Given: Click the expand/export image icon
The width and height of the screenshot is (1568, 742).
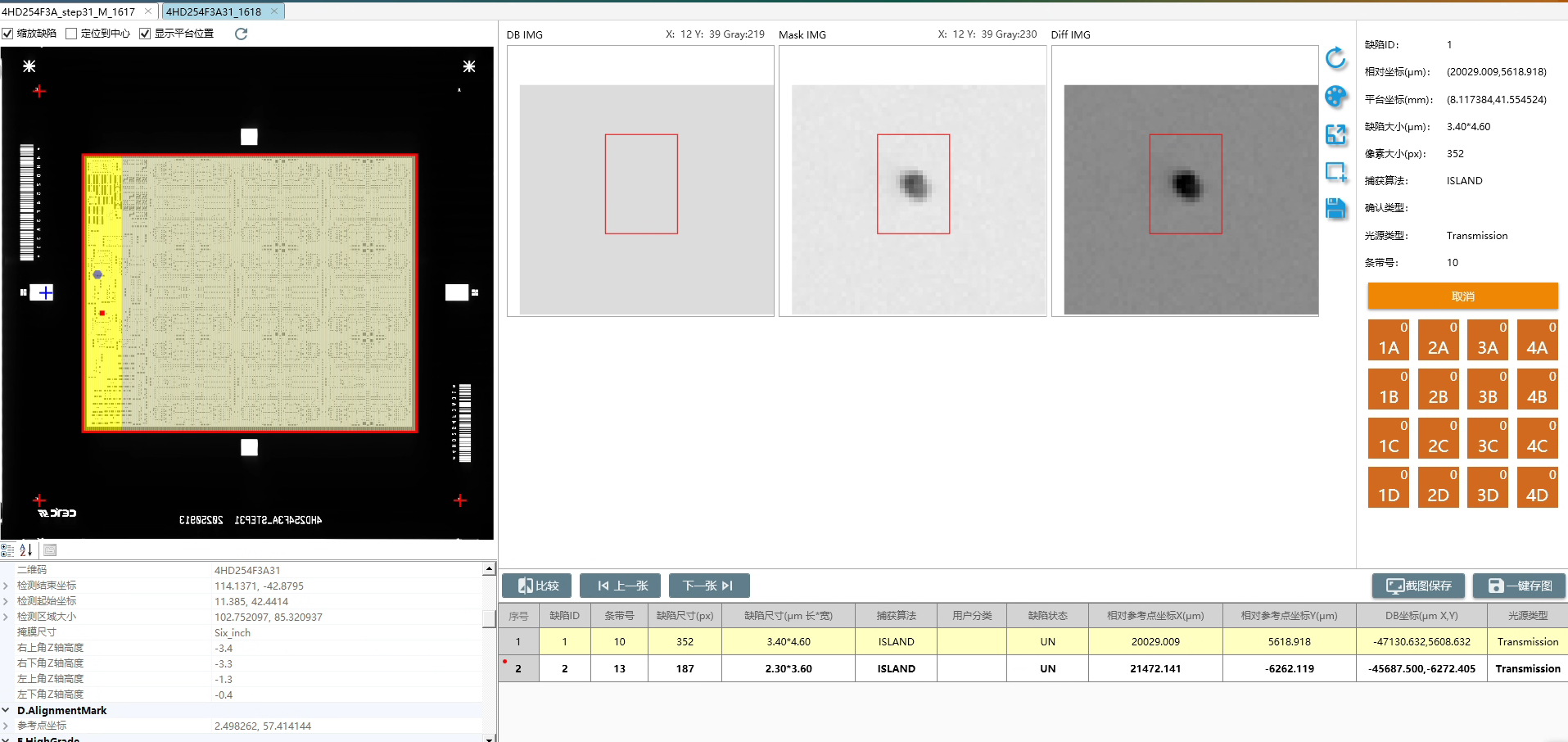Looking at the screenshot, I should click(1335, 134).
